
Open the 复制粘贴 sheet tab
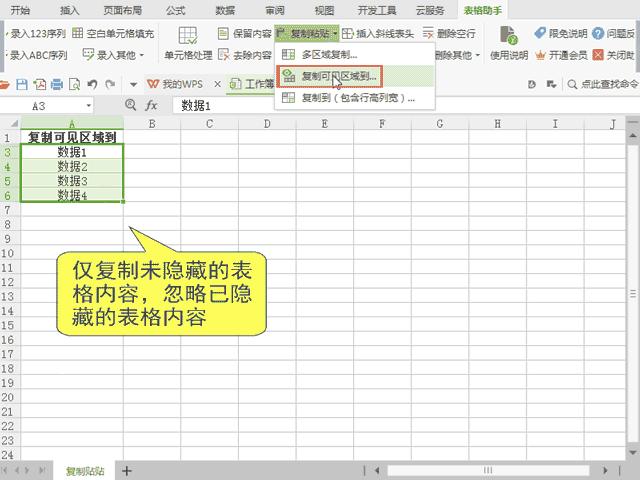(84, 471)
